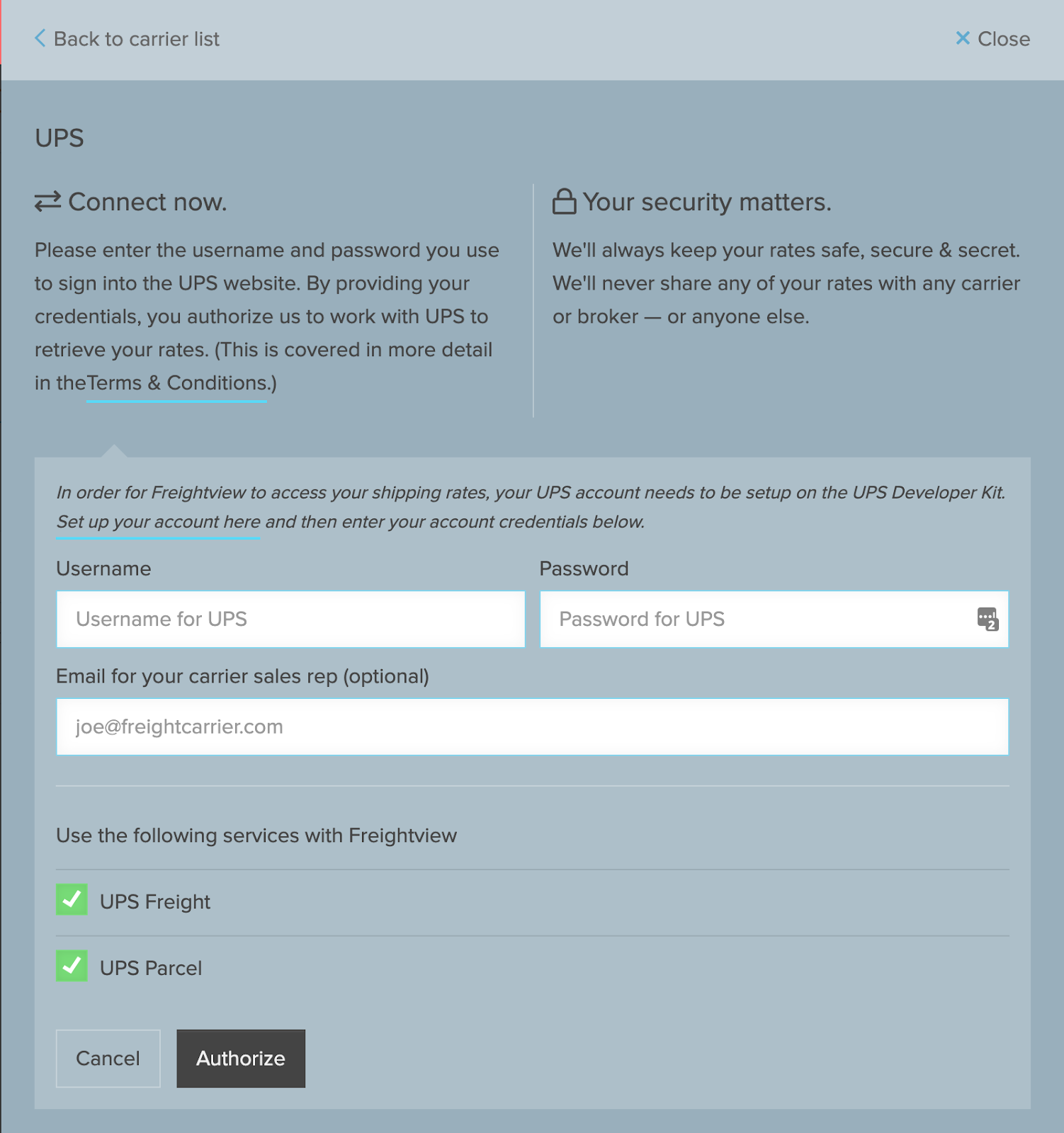Select the UPS heading text
Viewport: 1064px width, 1133px height.
coord(59,138)
